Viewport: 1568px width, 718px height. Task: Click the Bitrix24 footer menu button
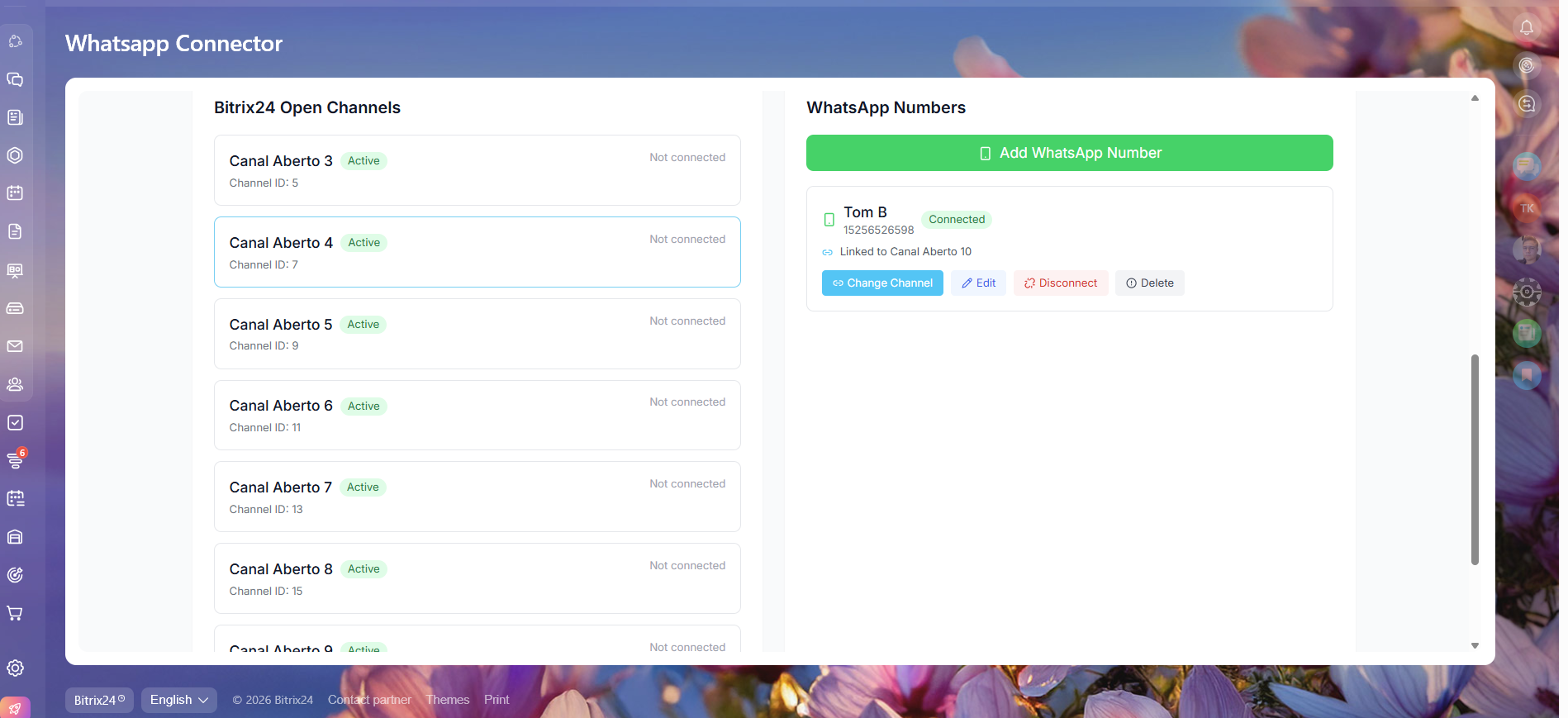coord(99,700)
